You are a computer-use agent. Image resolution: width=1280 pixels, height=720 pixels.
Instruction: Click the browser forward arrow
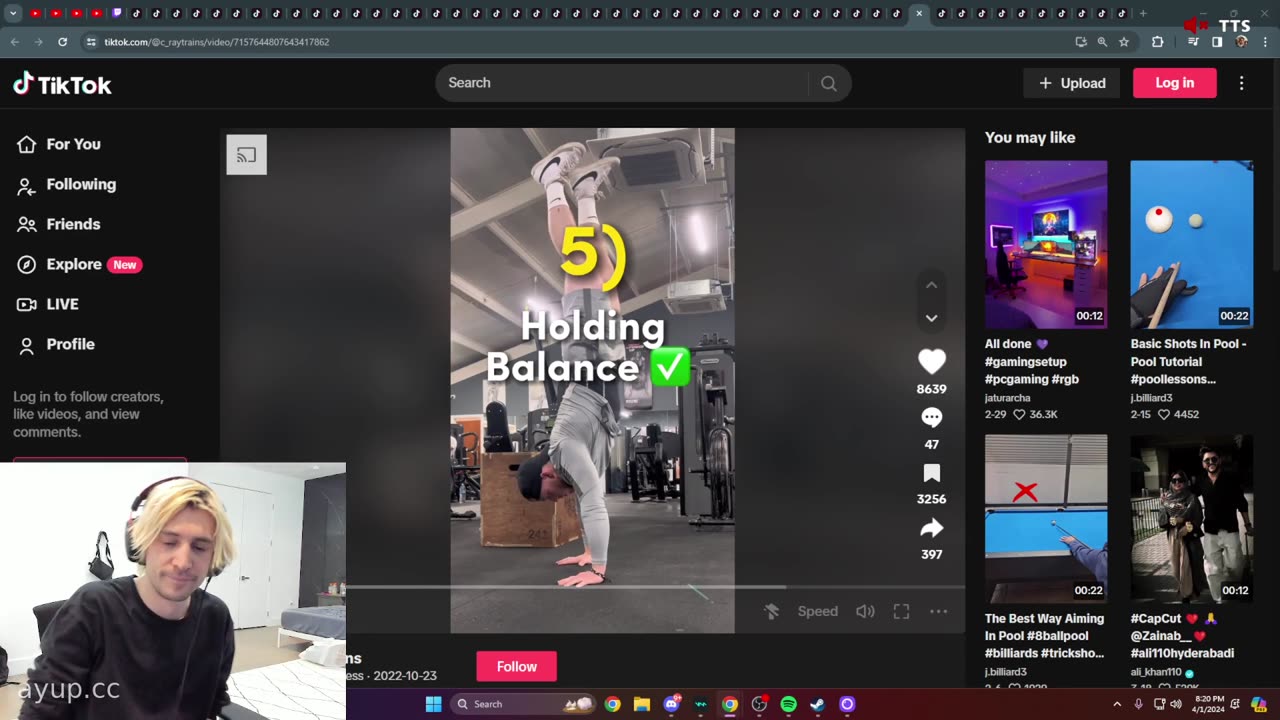[x=38, y=42]
